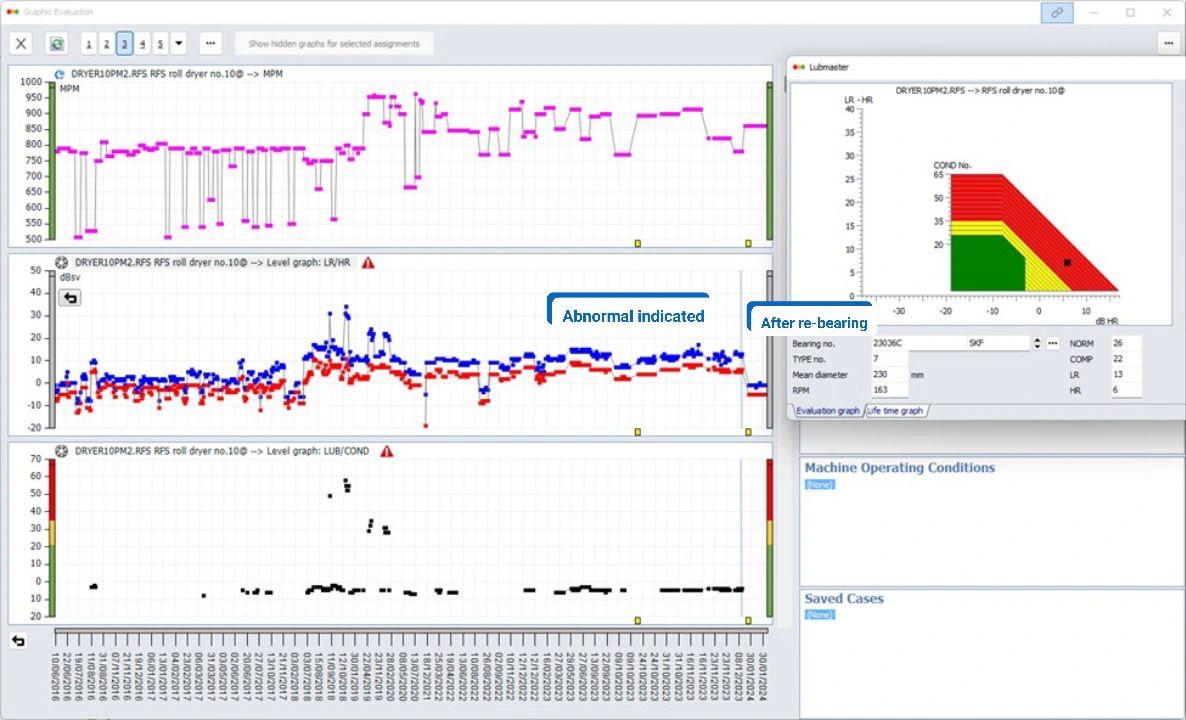Click the Mean diameter field 230
This screenshot has height=720, width=1186.
(x=890, y=375)
